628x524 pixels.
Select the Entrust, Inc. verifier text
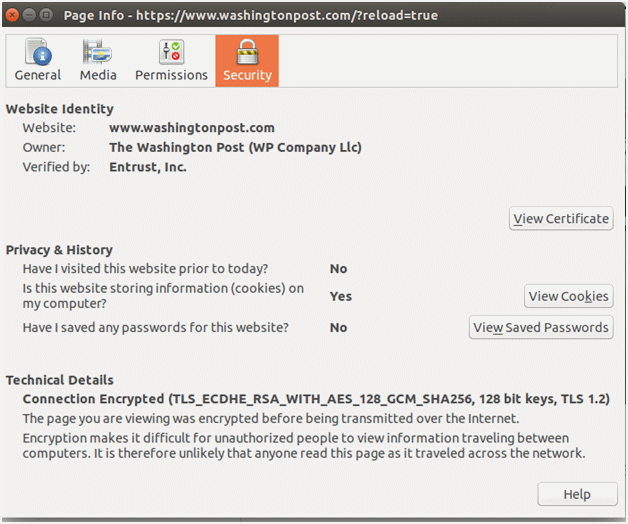click(148, 167)
